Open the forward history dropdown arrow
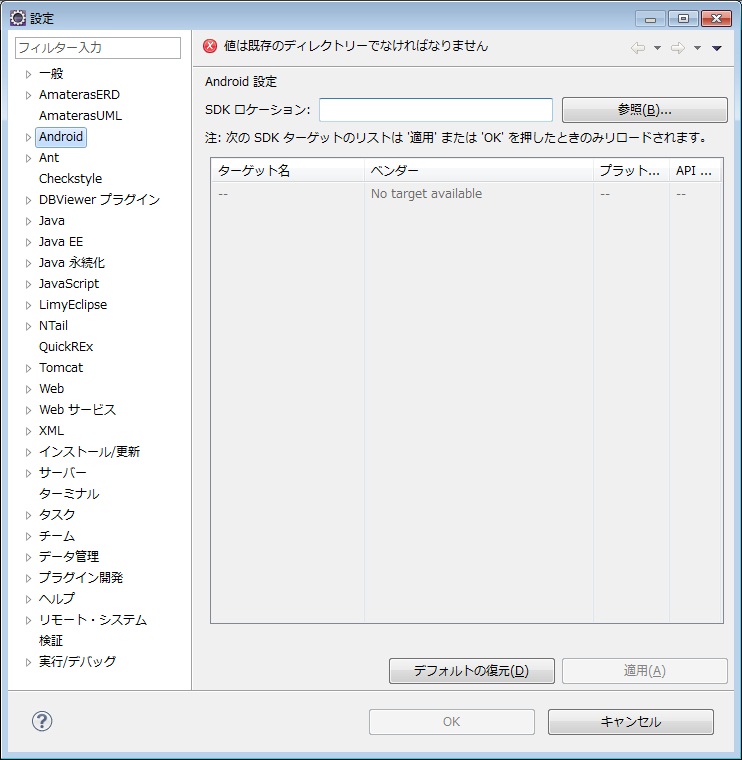 pyautogui.click(x=697, y=48)
